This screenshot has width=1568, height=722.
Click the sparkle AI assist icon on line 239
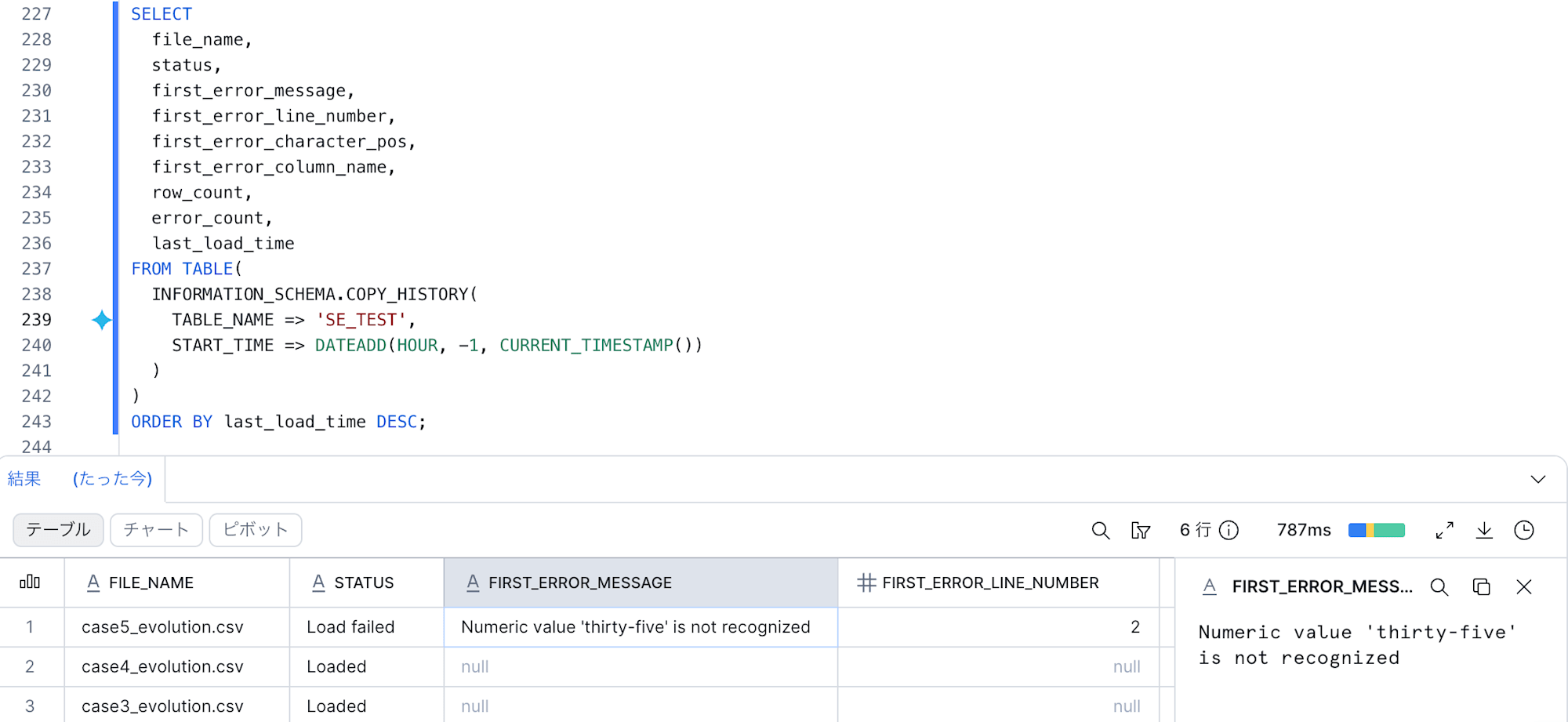click(101, 320)
